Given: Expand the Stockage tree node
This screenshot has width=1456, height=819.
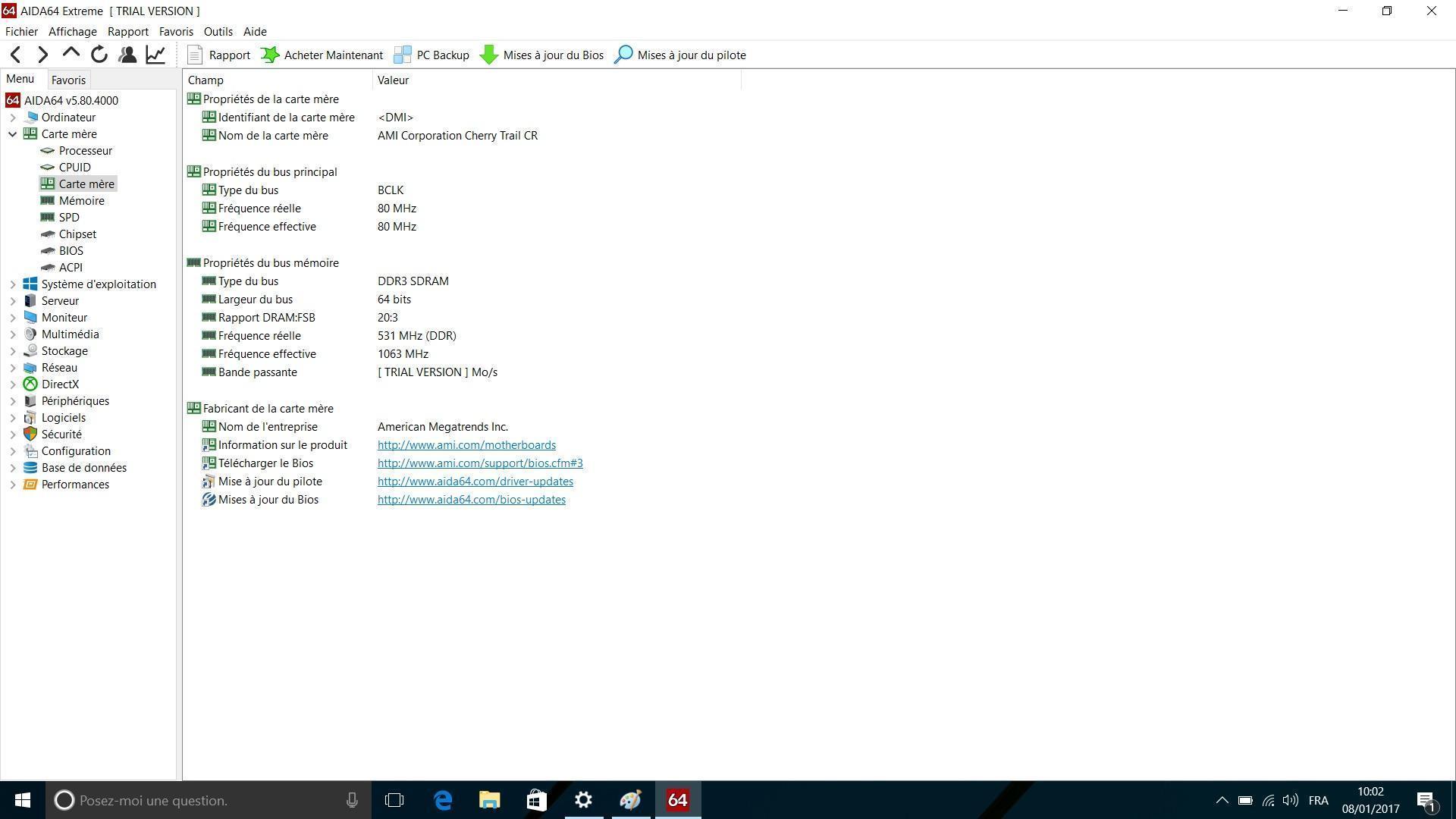Looking at the screenshot, I should pos(13,351).
